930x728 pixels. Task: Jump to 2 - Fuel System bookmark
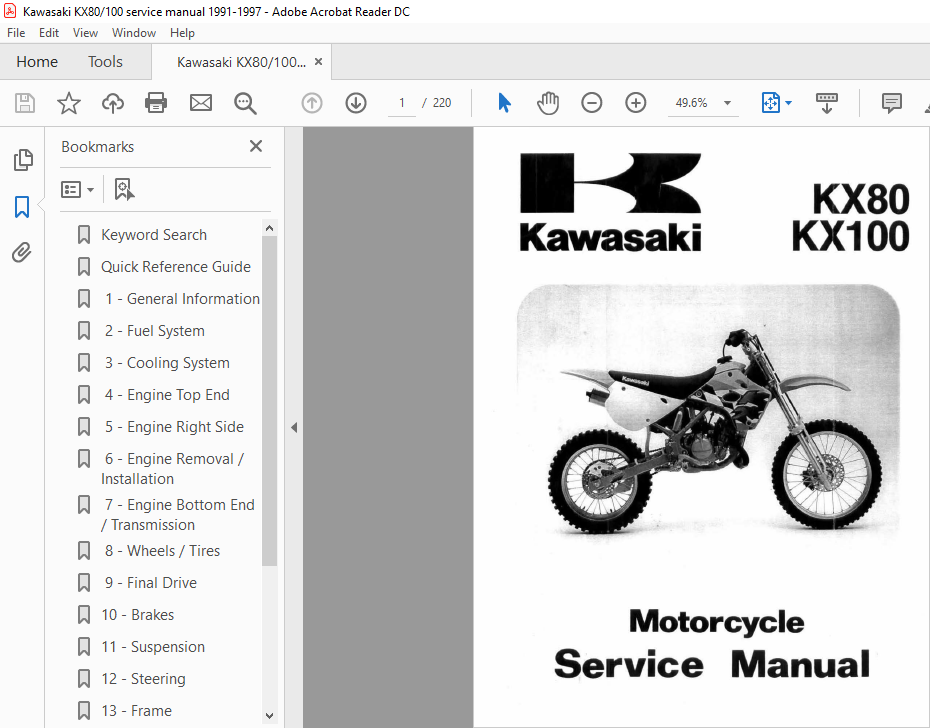coord(154,331)
